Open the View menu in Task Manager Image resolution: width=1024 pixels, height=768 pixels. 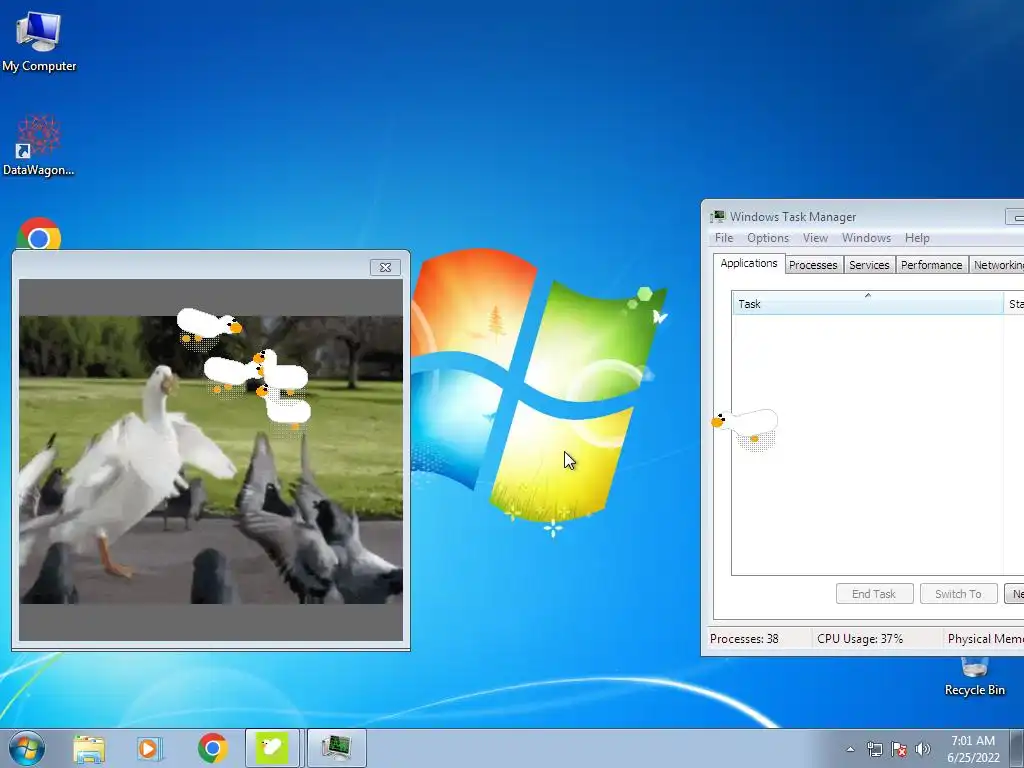[815, 238]
